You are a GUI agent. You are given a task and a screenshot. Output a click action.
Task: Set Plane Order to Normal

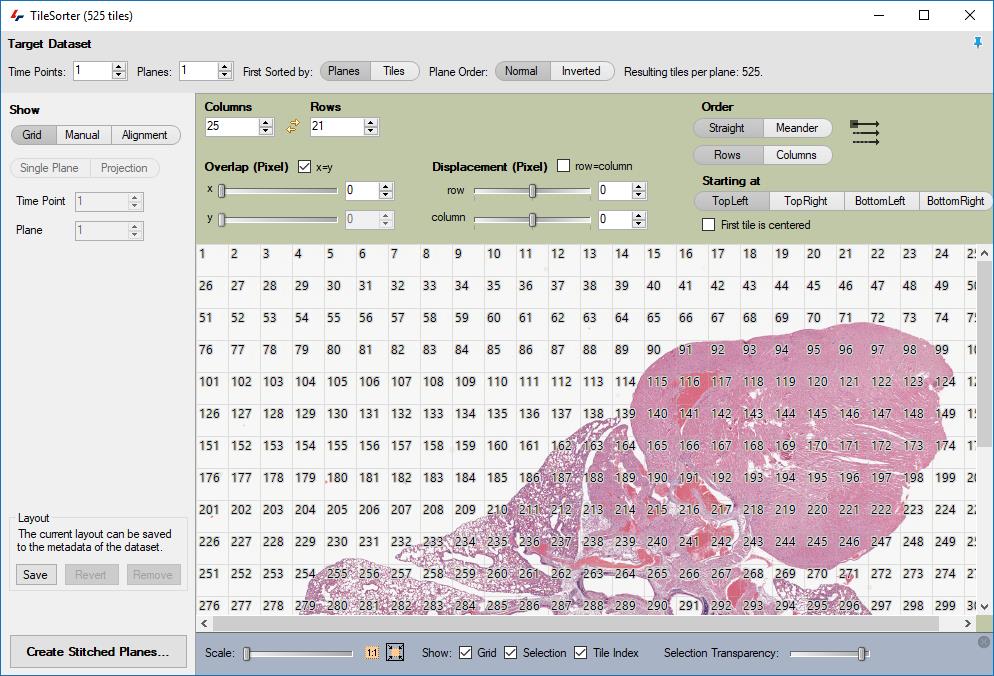point(522,71)
